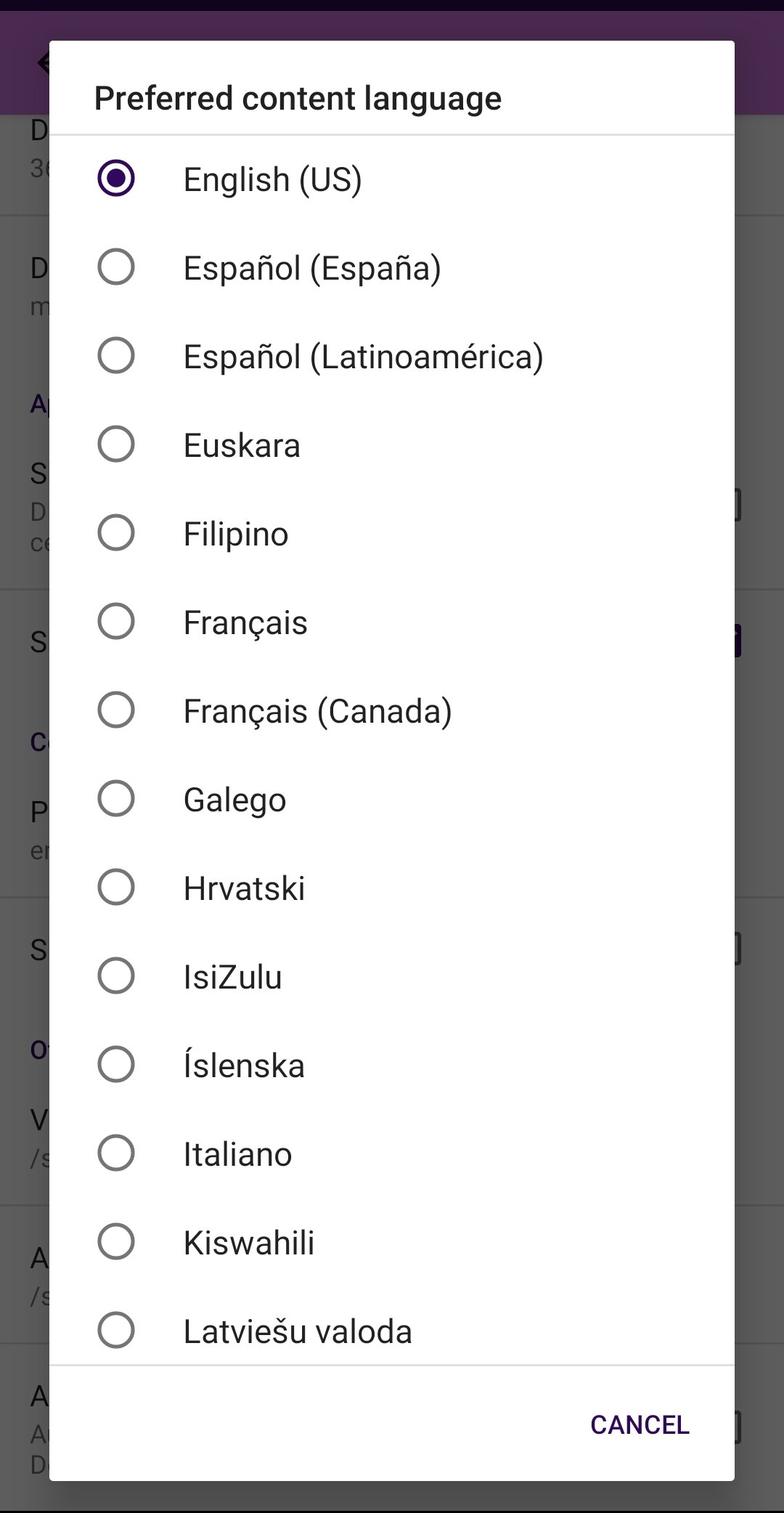784x1513 pixels.
Task: Tap the Kiswahili language text
Action: coord(249,1243)
